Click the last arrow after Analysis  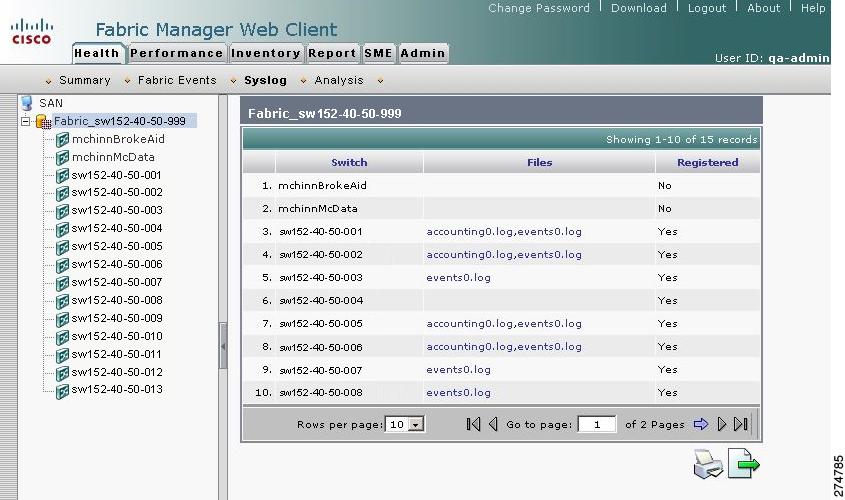[x=380, y=81]
